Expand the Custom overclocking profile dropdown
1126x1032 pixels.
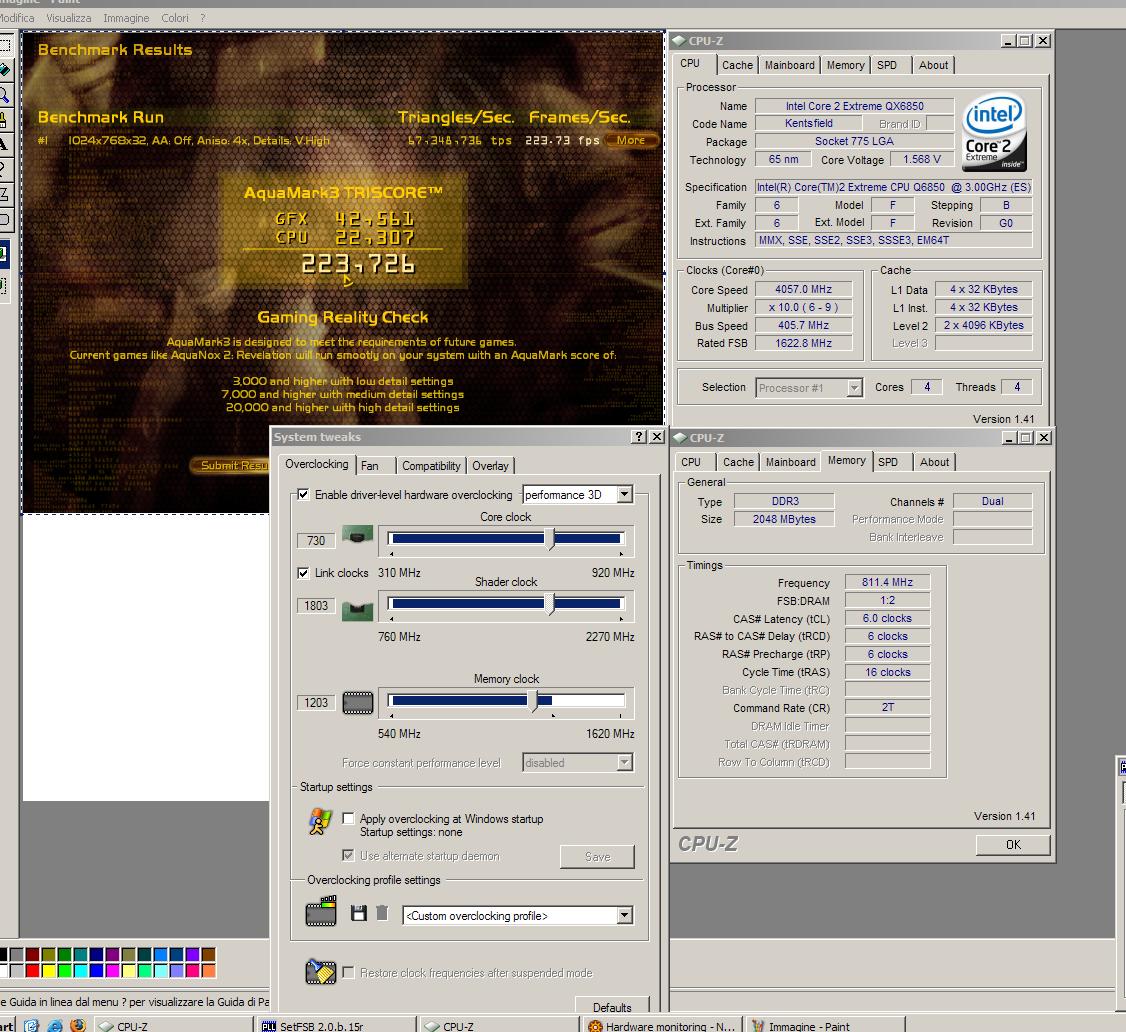[x=625, y=916]
